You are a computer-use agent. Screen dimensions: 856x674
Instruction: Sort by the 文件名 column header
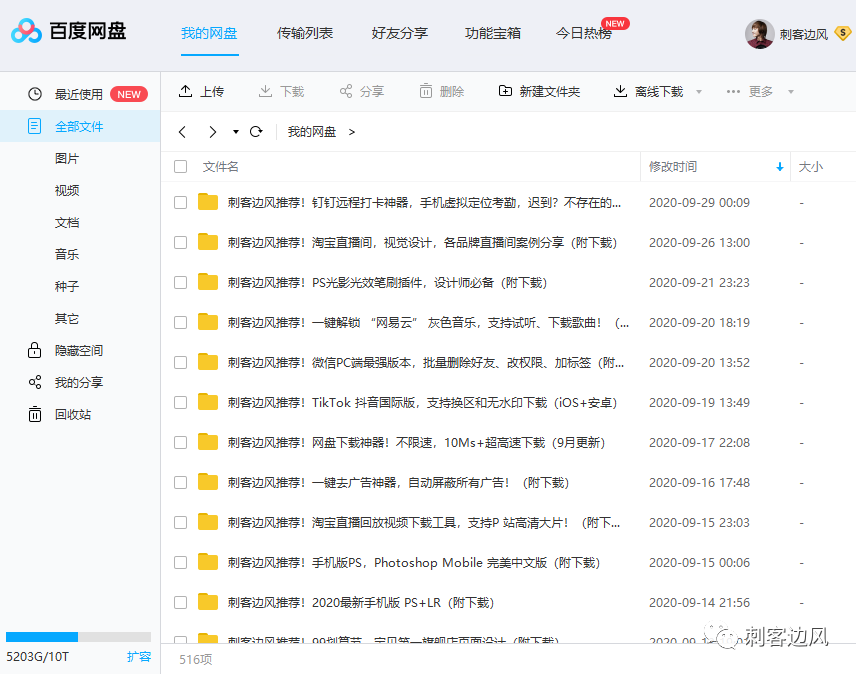221,167
